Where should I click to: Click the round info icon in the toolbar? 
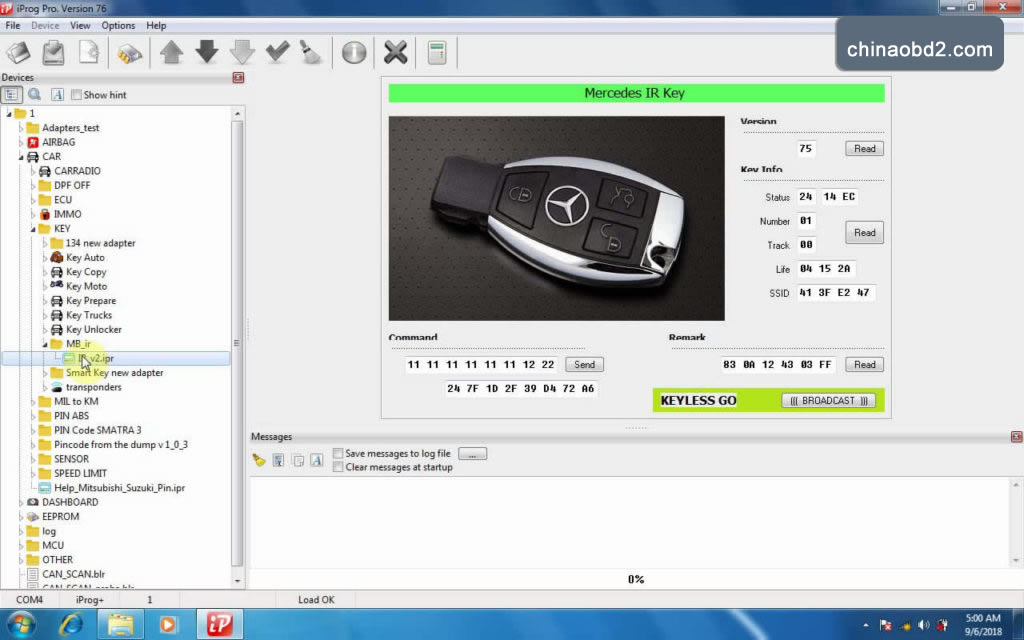[354, 53]
